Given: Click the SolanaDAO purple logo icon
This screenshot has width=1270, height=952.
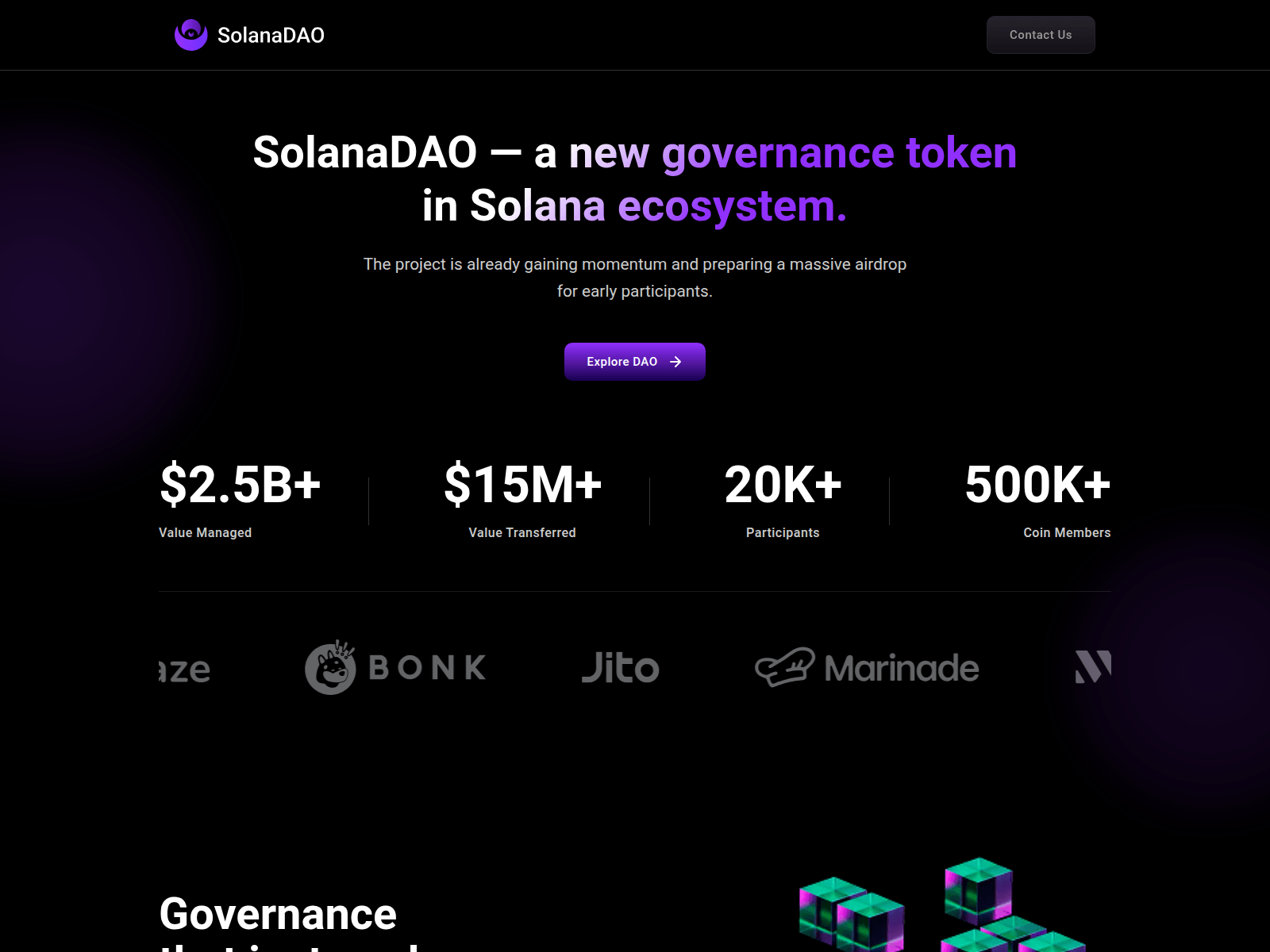Looking at the screenshot, I should [x=190, y=35].
